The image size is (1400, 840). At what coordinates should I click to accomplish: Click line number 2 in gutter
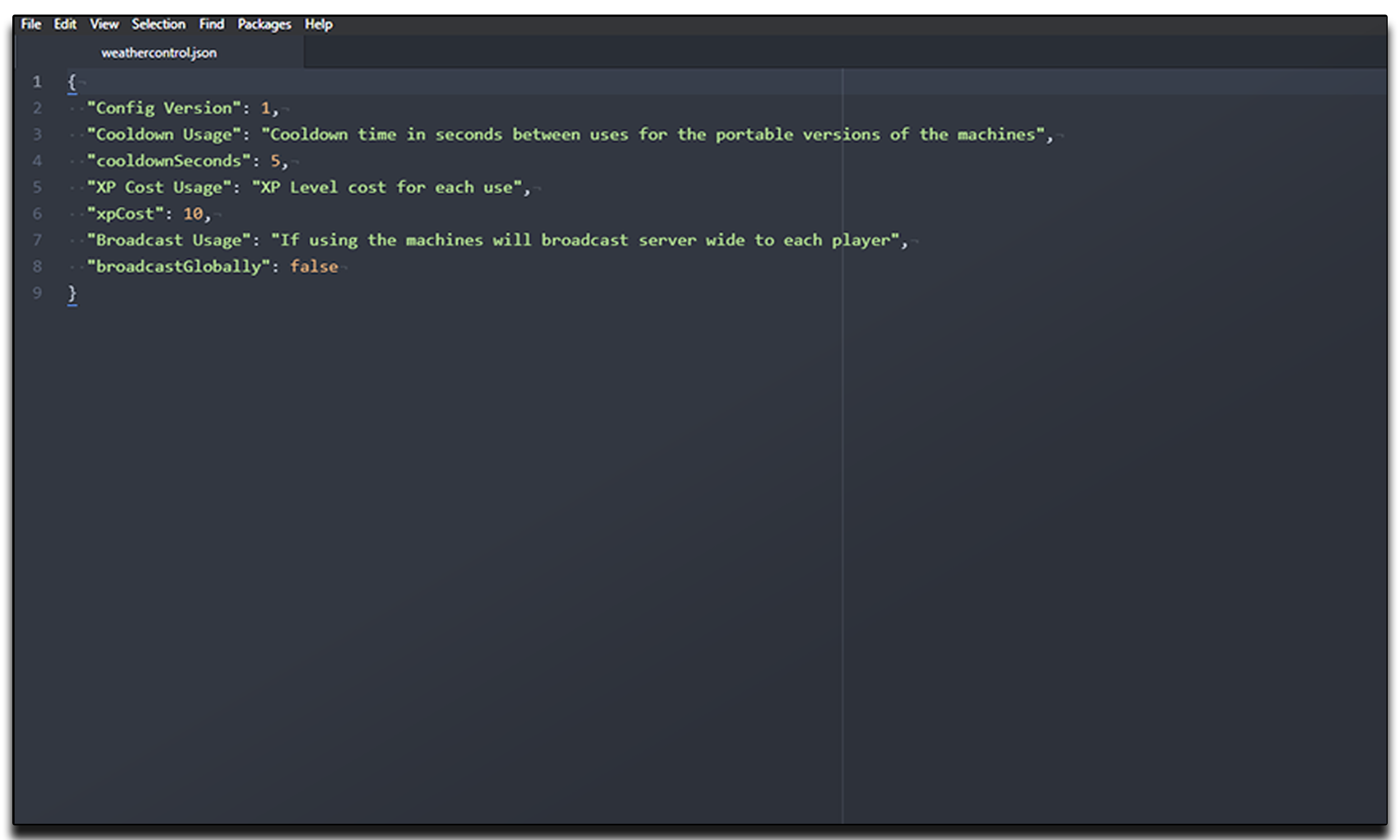point(38,108)
